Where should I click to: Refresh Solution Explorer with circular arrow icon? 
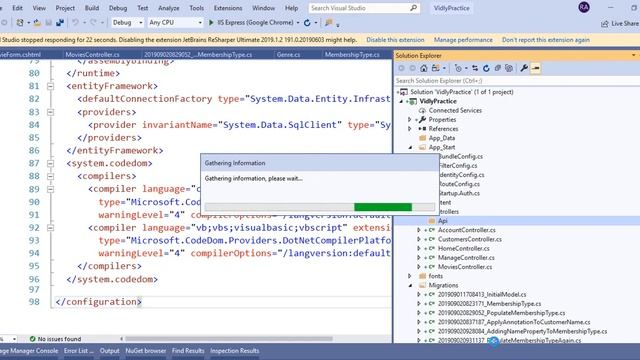pyautogui.click(x=486, y=68)
